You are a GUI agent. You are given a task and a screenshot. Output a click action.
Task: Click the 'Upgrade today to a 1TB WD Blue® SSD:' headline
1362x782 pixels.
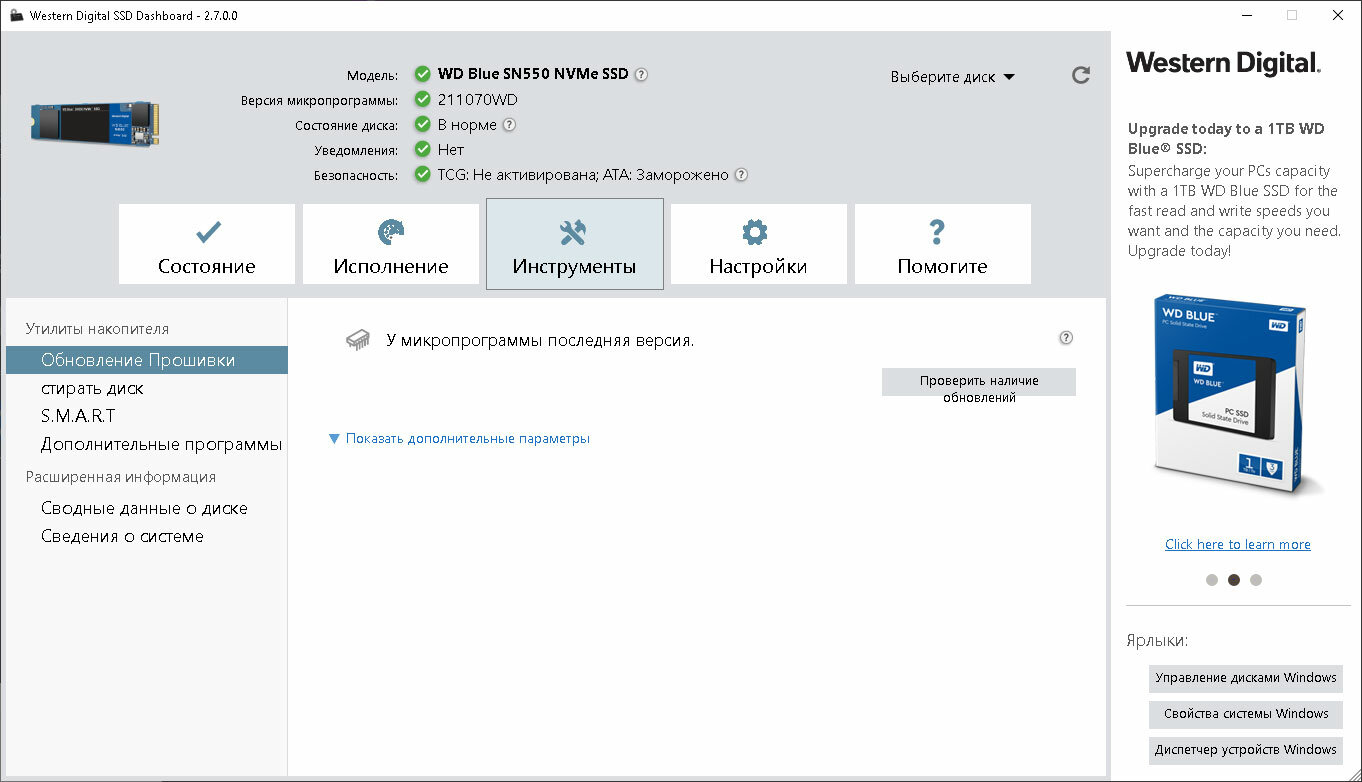1226,138
